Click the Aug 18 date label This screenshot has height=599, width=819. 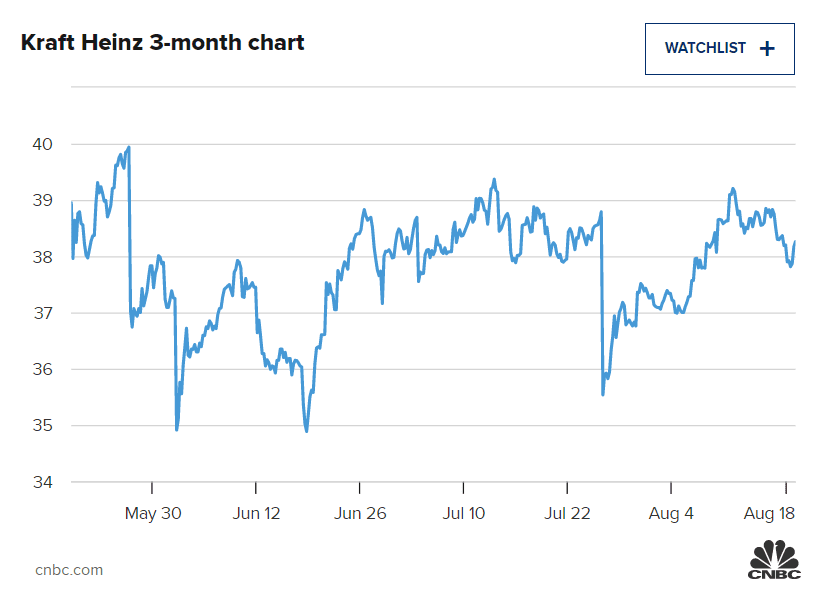tap(772, 514)
